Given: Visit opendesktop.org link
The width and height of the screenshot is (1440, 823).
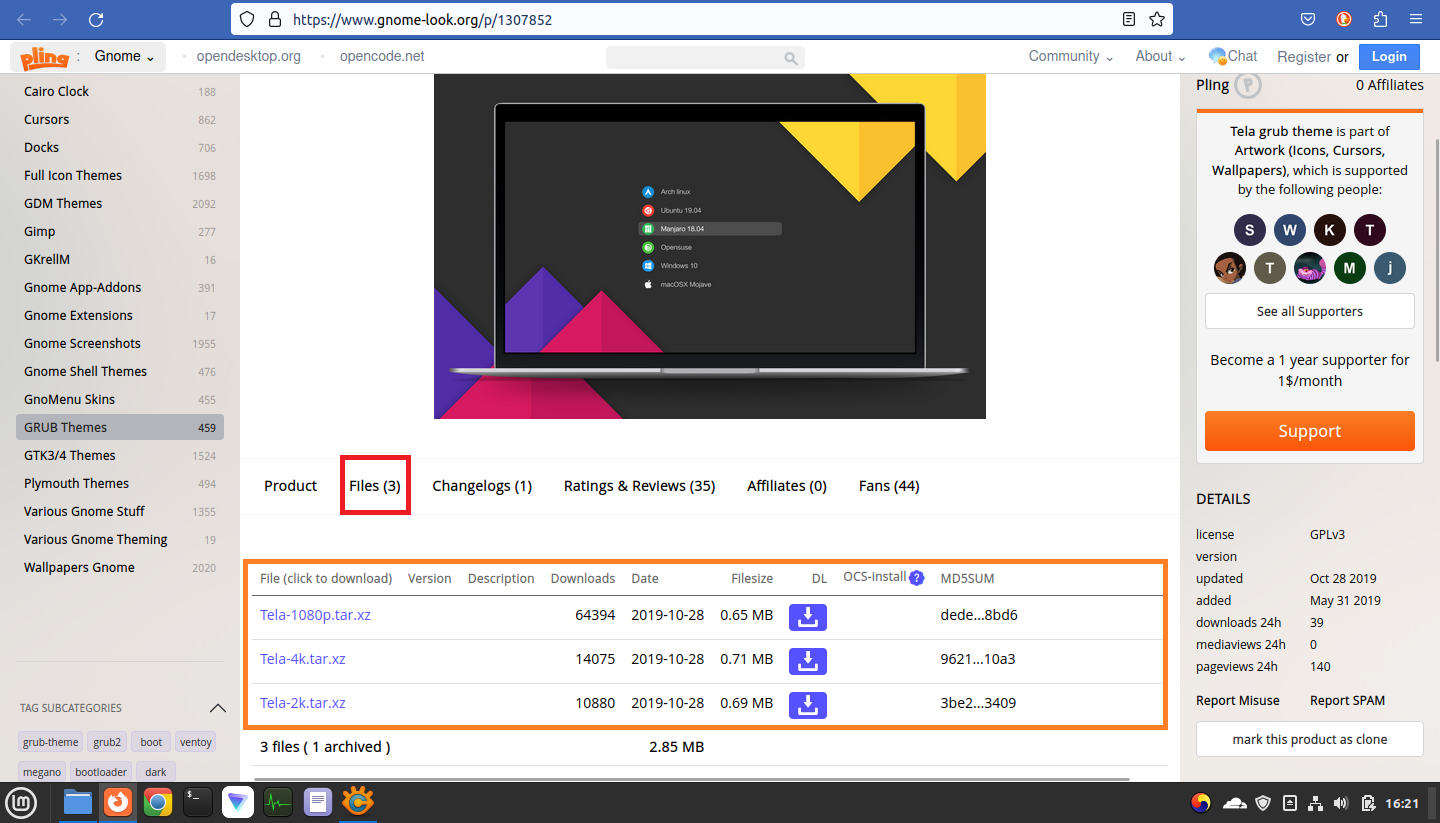Looking at the screenshot, I should pyautogui.click(x=248, y=56).
